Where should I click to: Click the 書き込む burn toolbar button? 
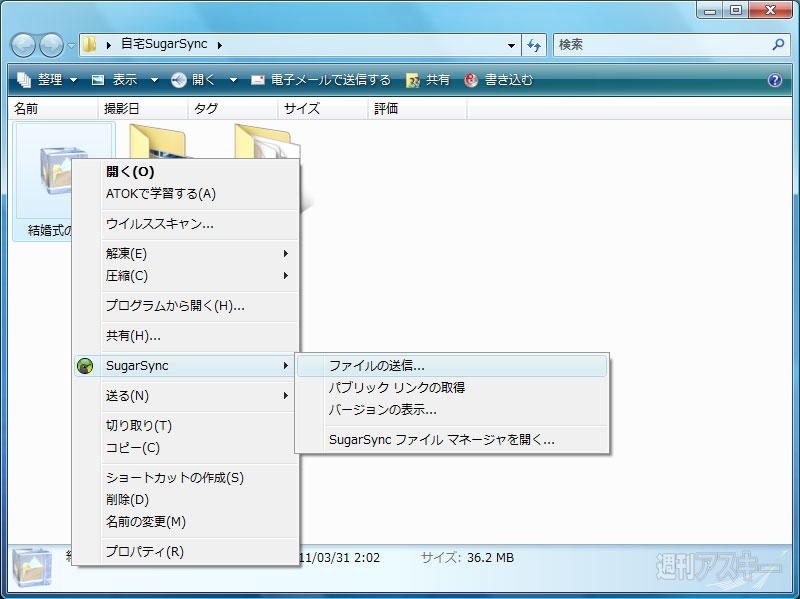point(499,80)
